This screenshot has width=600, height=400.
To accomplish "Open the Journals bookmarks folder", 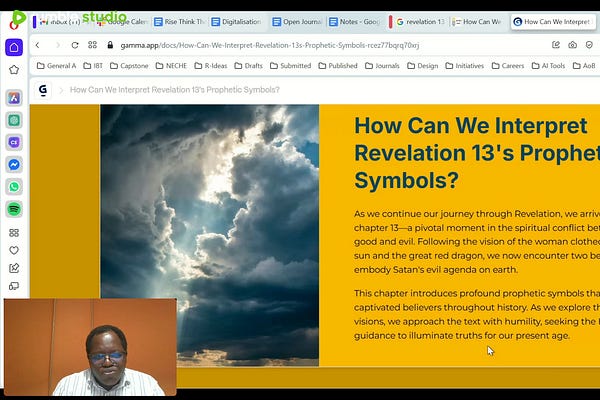I will point(382,66).
